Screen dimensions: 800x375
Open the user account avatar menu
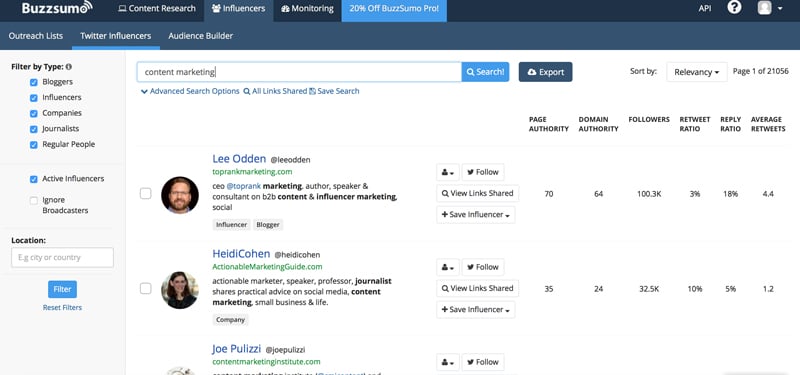coord(770,8)
